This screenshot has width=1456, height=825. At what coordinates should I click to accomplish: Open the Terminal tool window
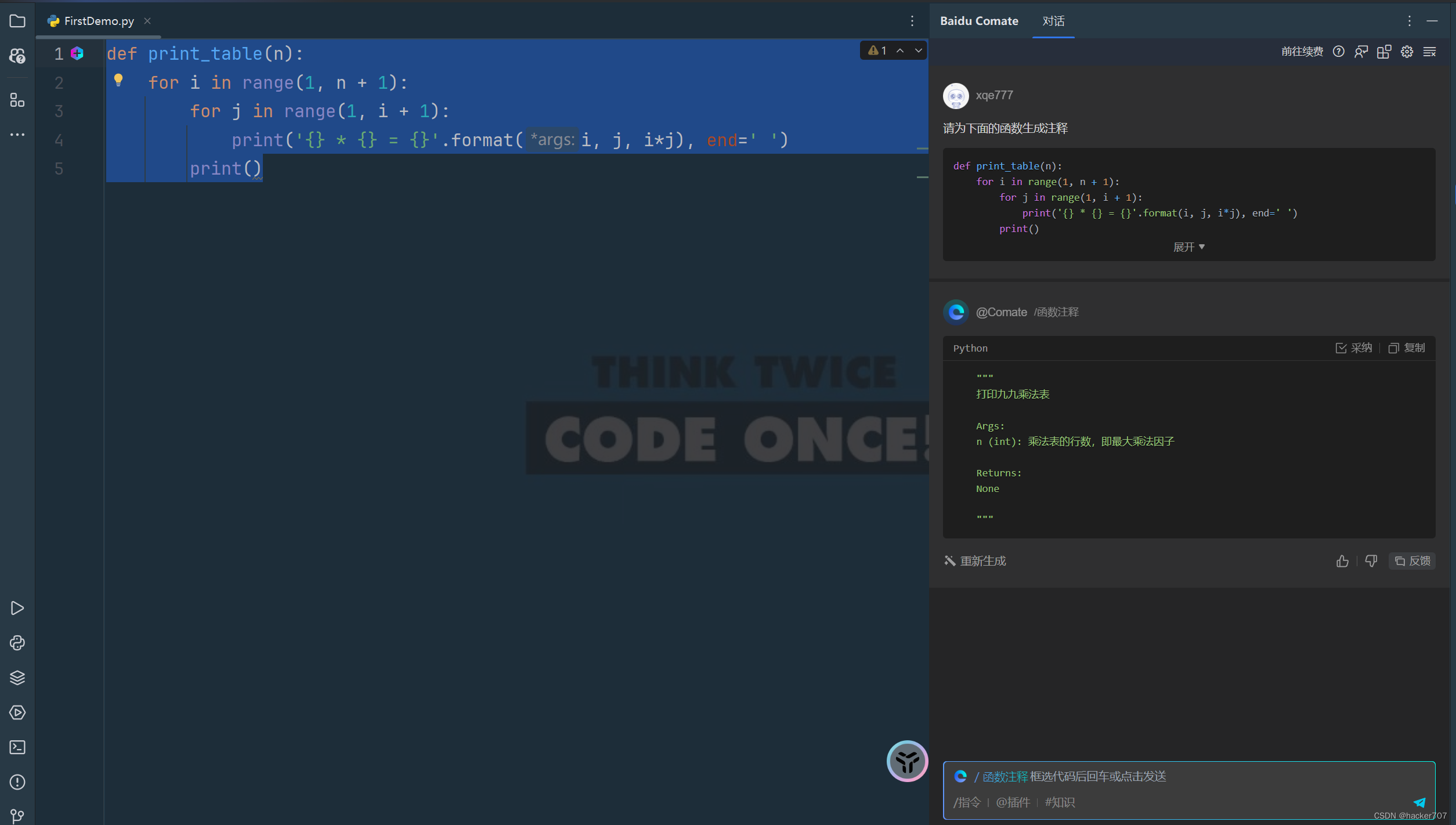point(17,747)
